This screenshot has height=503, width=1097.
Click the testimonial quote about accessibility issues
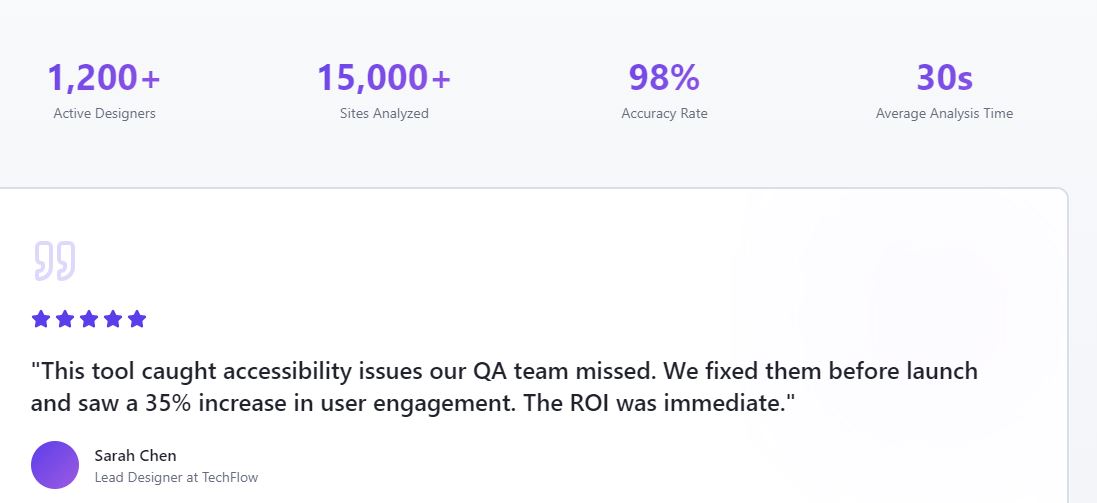click(x=504, y=372)
